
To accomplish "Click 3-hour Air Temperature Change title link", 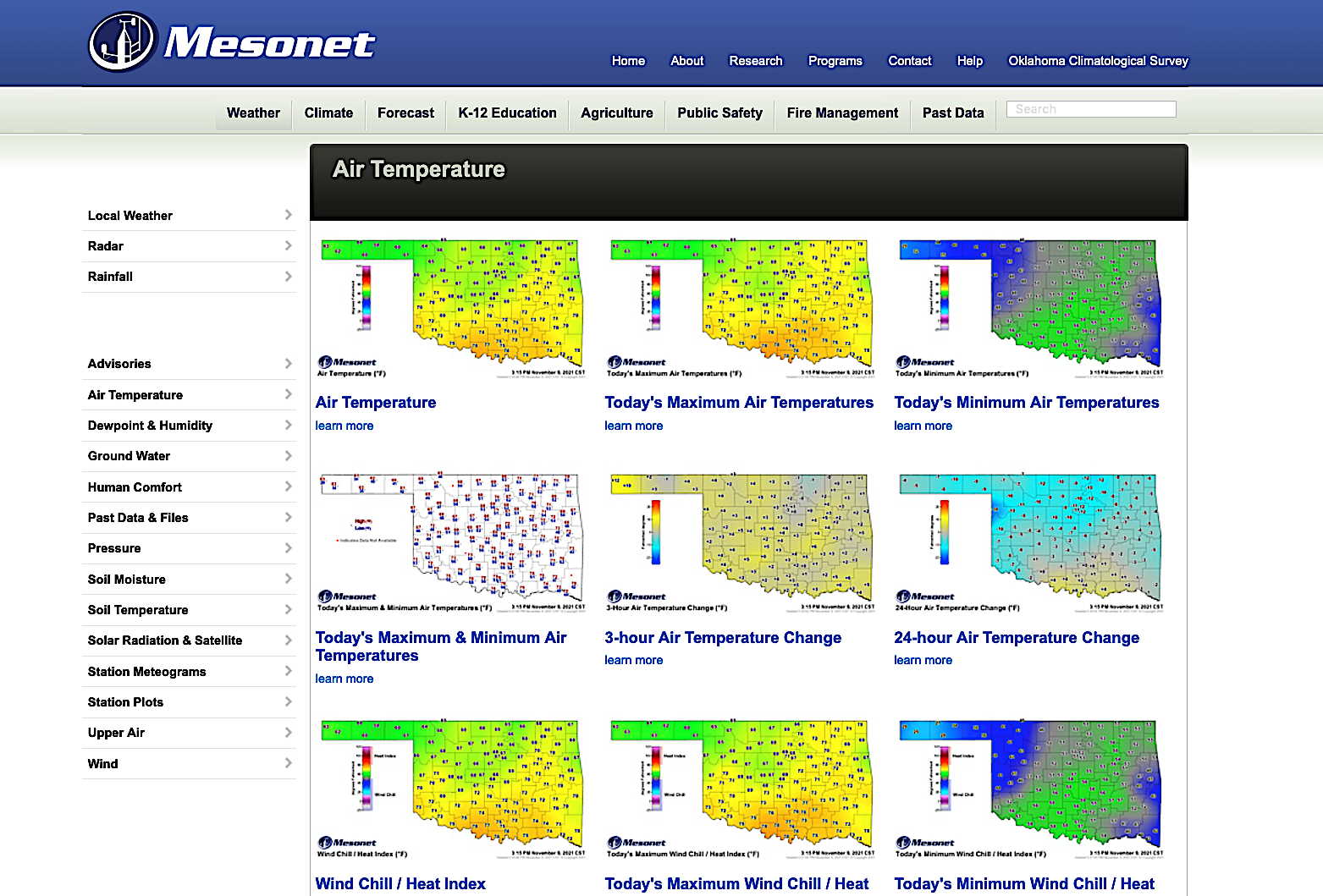I will click(723, 638).
